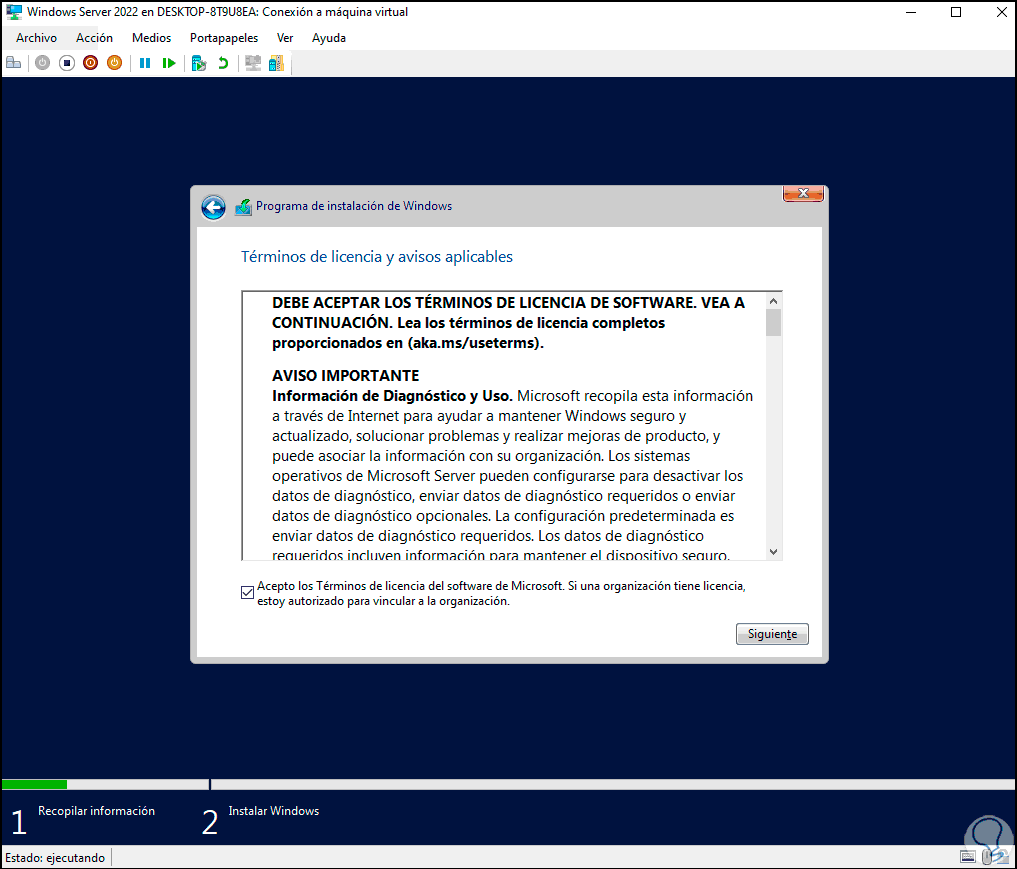The width and height of the screenshot is (1017, 869).
Task: Open the Portapapeles menu
Action: (224, 38)
